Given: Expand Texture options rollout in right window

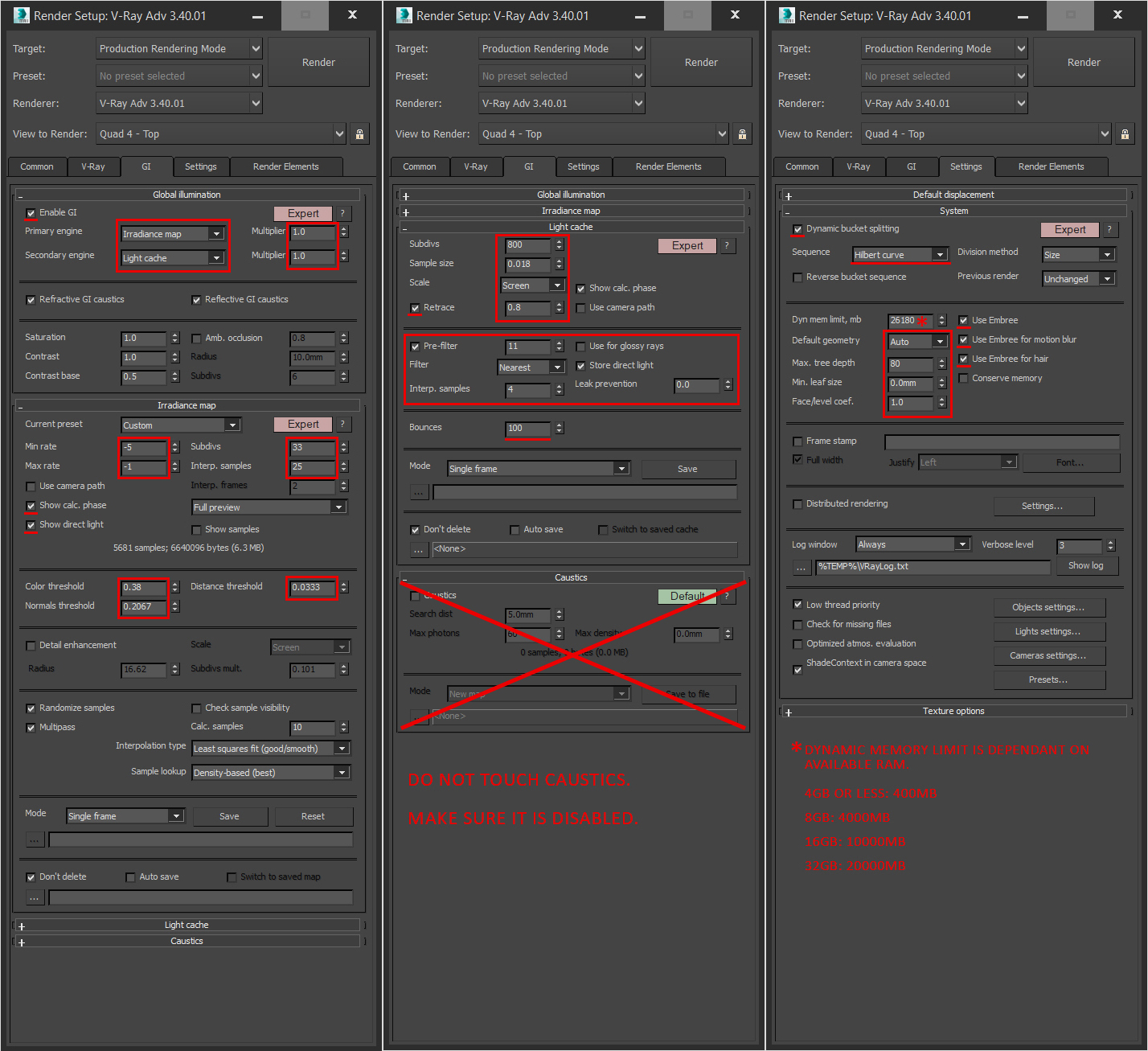Looking at the screenshot, I should 953,711.
